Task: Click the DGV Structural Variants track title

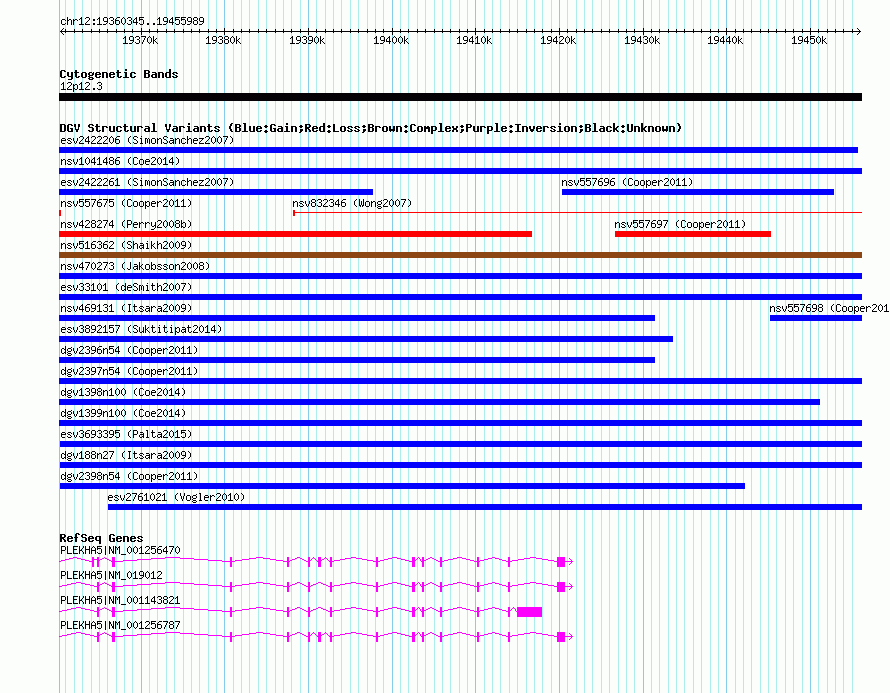Action: [x=371, y=128]
